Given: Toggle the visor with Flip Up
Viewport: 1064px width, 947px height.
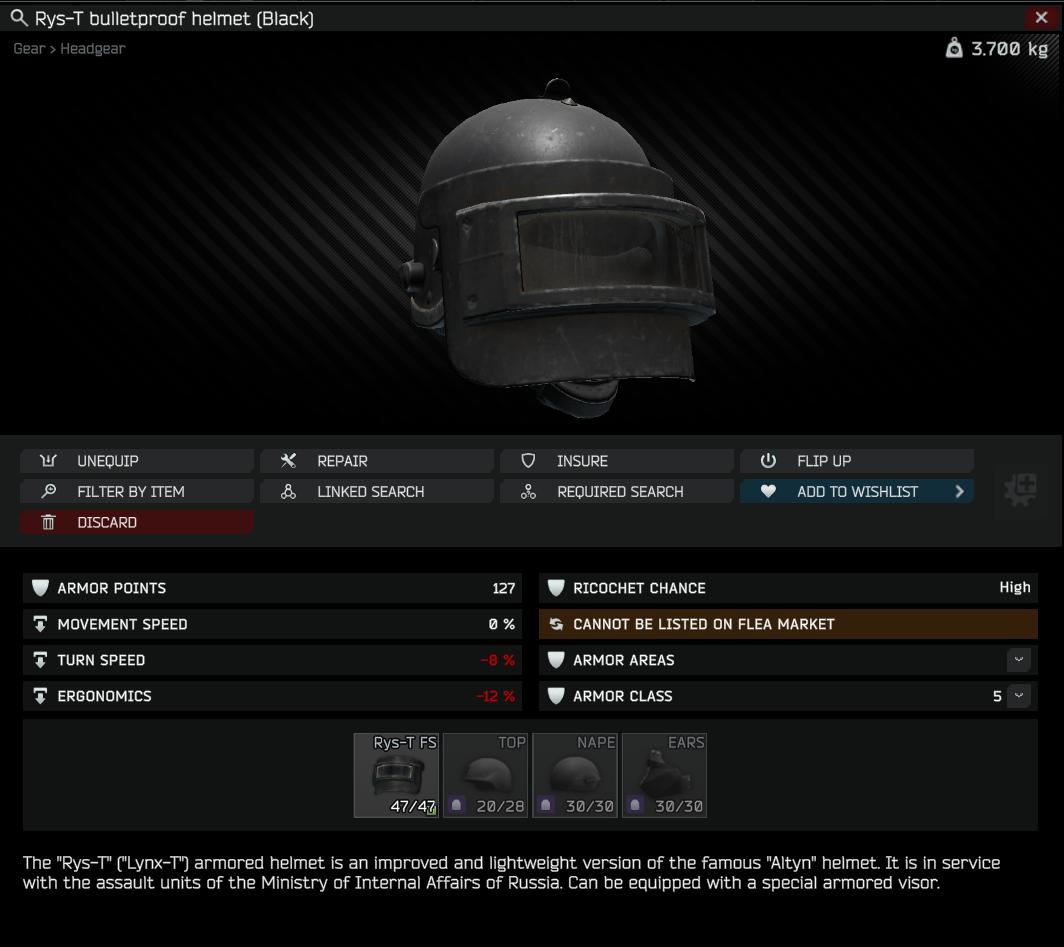Looking at the screenshot, I should 856,461.
